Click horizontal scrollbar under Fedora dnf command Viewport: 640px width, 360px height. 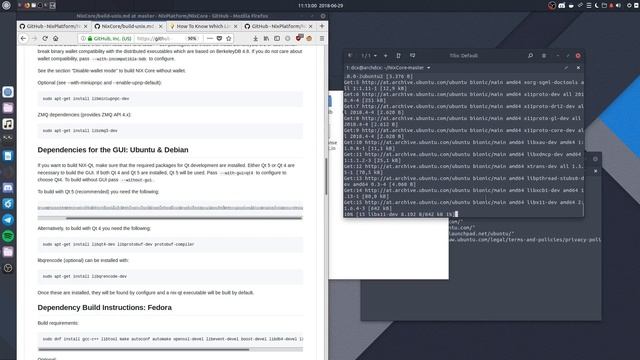(144, 349)
